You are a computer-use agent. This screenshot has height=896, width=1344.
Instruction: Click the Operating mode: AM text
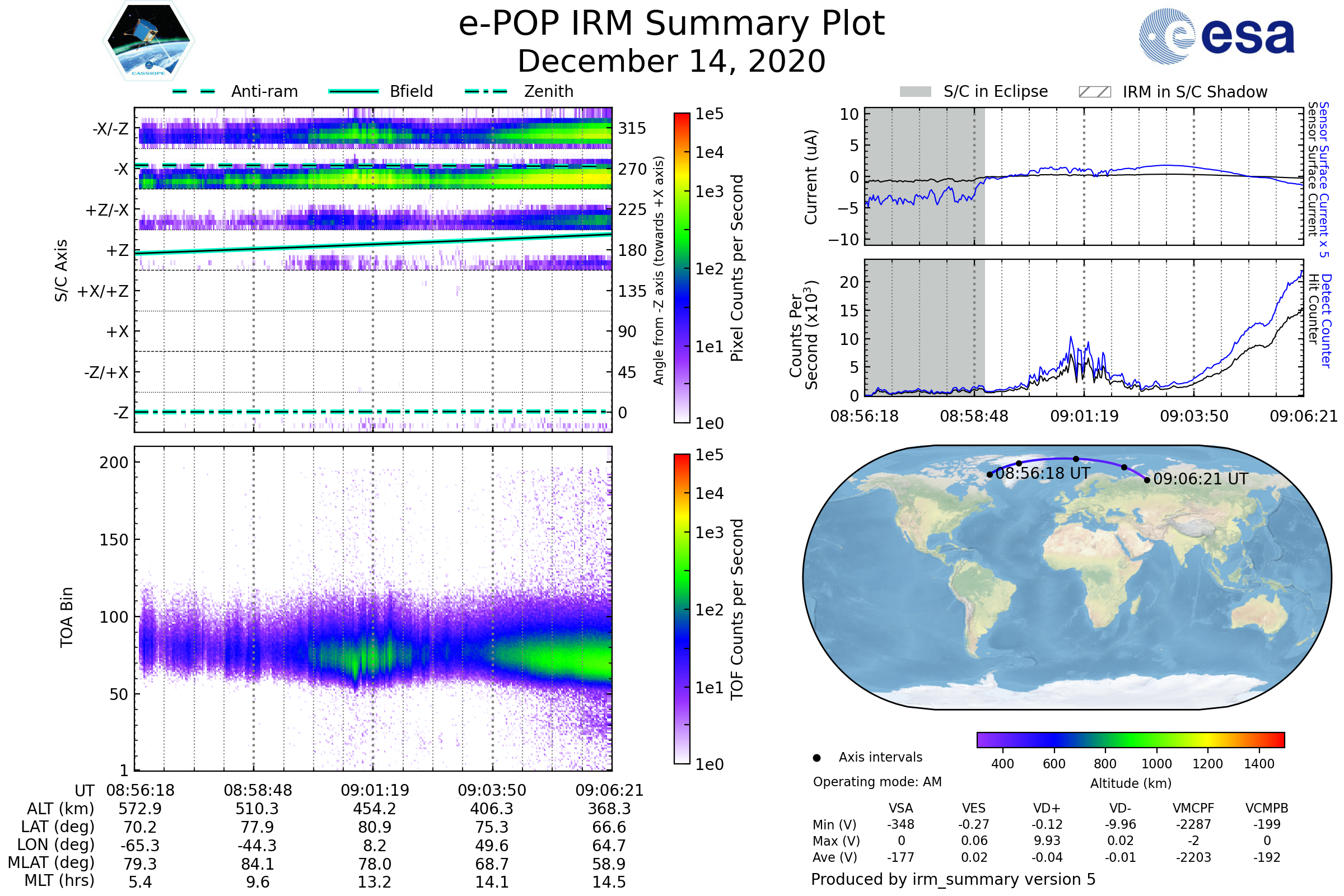[x=877, y=782]
